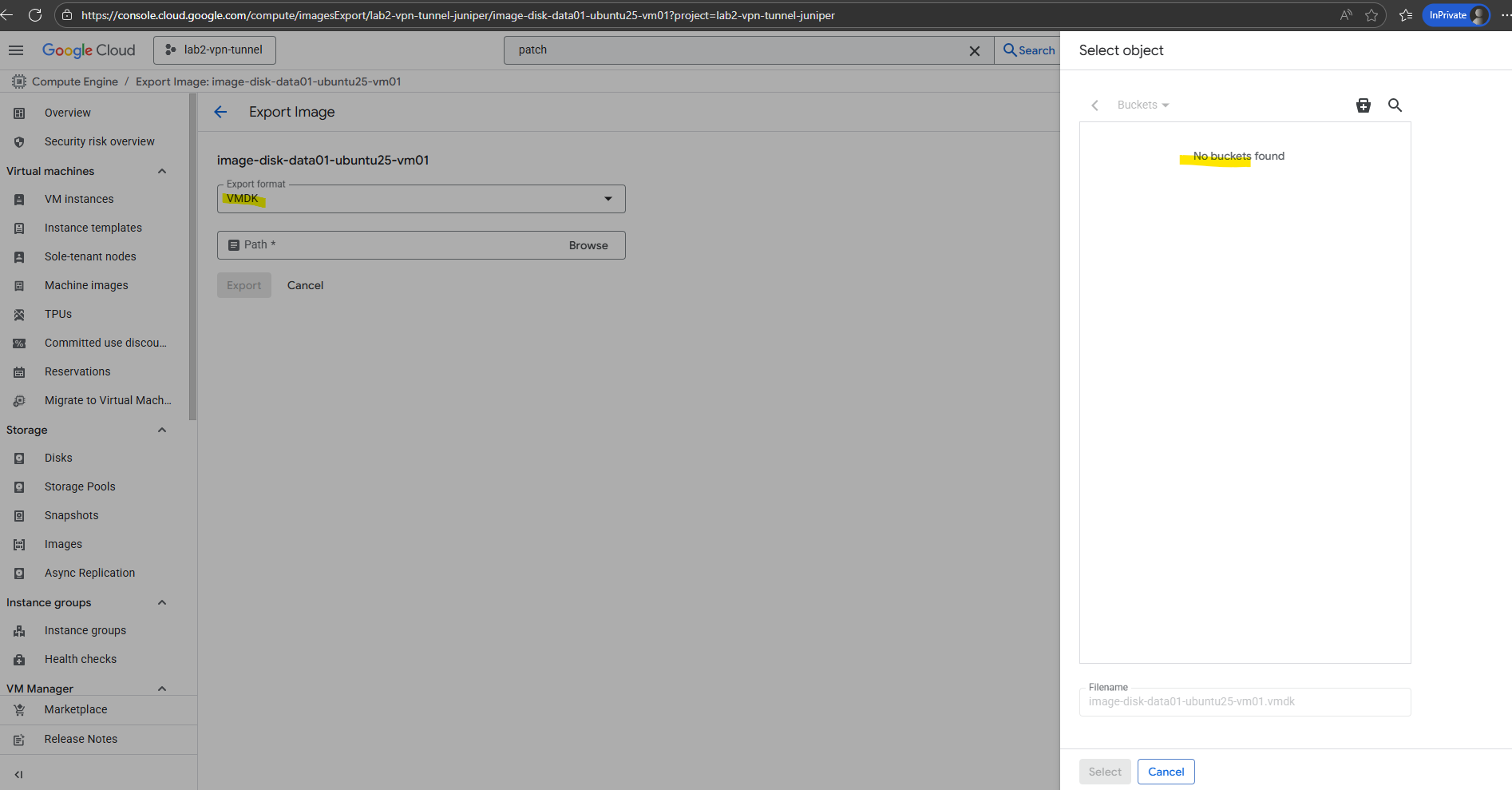The height and width of the screenshot is (790, 1512).
Task: Go back from Export Image page
Action: pyautogui.click(x=221, y=112)
